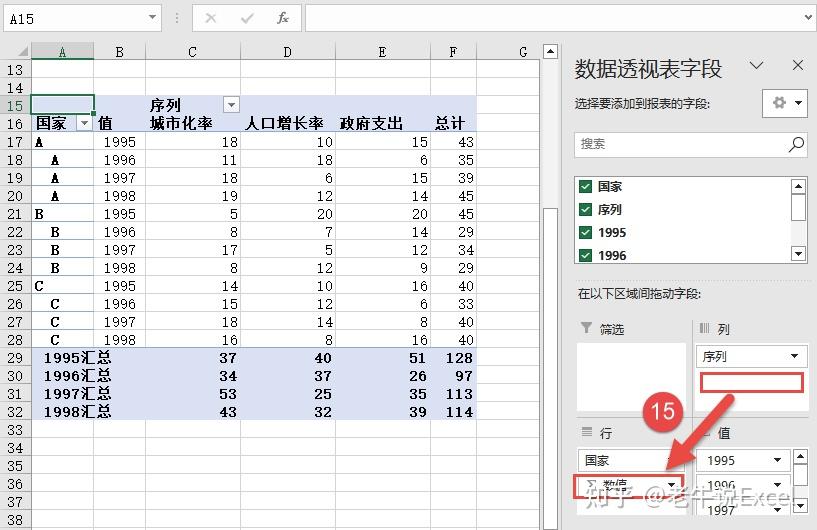The height and width of the screenshot is (530, 817).
Task: Select the 1997汇总 row label
Action: [x=77, y=393]
